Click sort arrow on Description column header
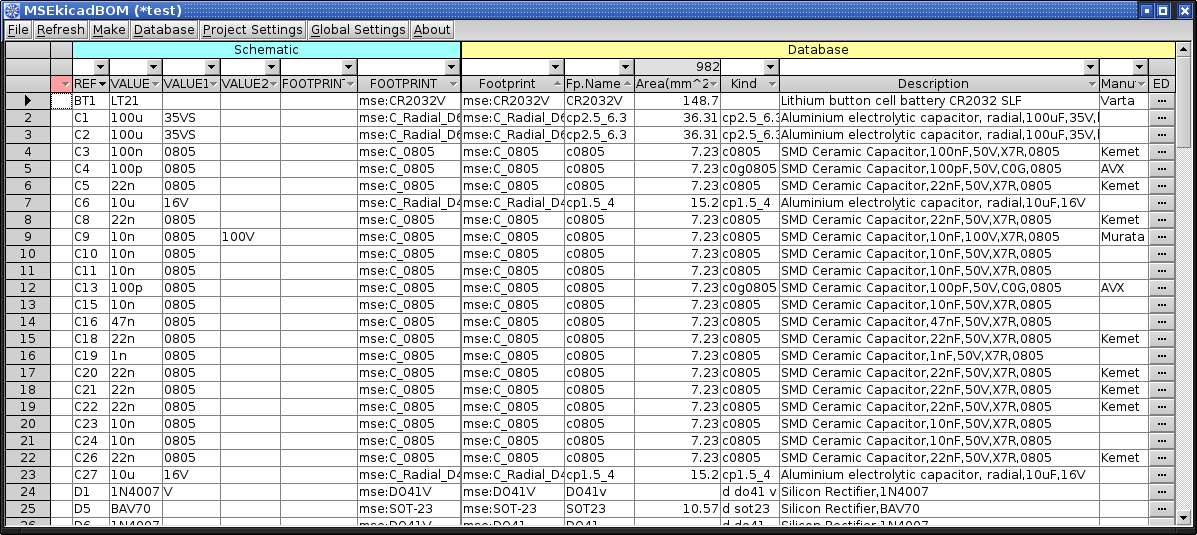This screenshot has height=535, width=1197. click(x=1091, y=84)
